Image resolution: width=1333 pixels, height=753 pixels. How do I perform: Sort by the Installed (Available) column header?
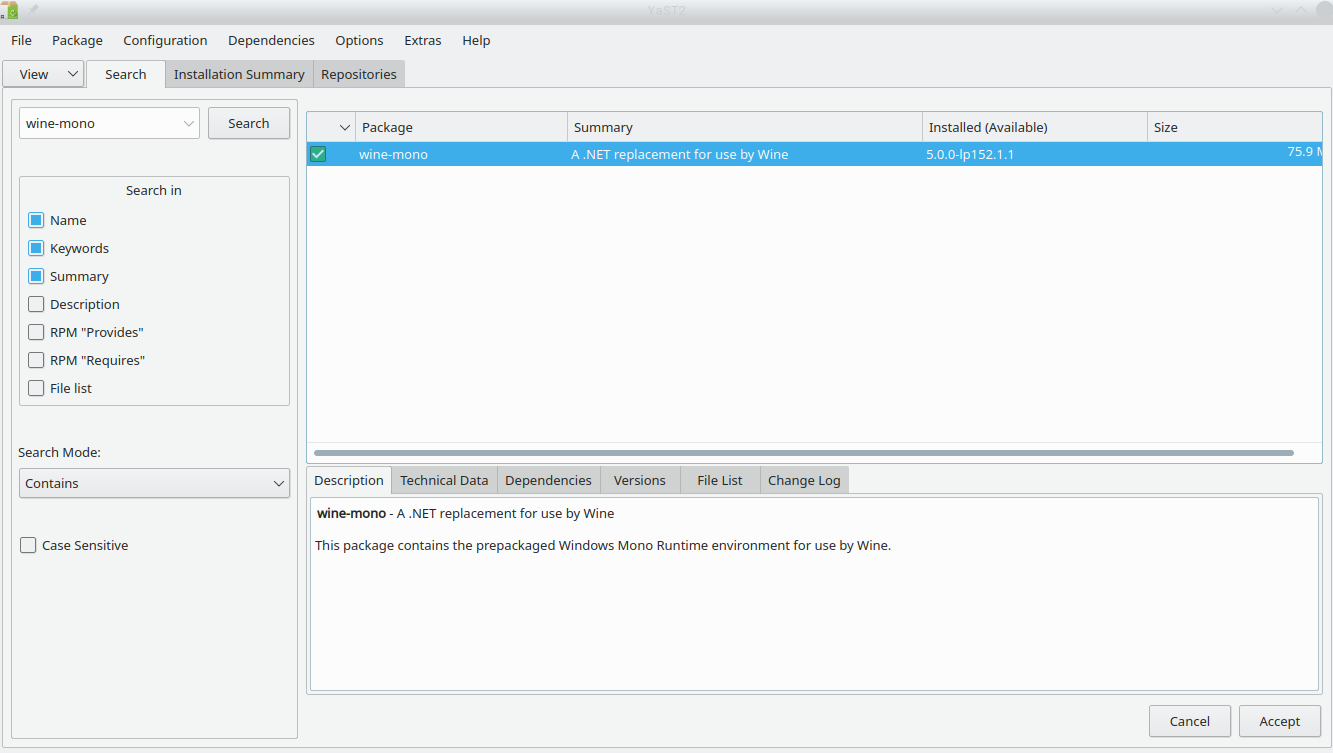coord(1035,127)
